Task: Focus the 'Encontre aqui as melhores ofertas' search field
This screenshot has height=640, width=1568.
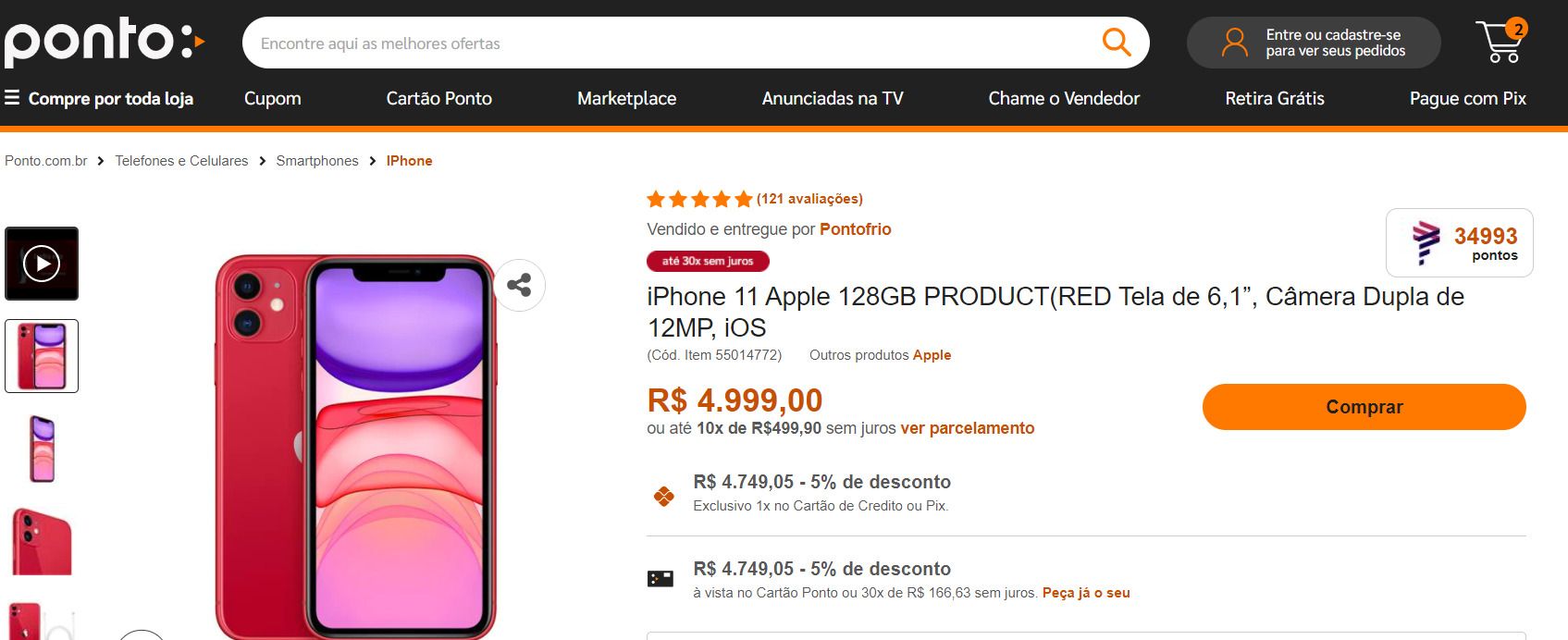Action: pyautogui.click(x=675, y=43)
